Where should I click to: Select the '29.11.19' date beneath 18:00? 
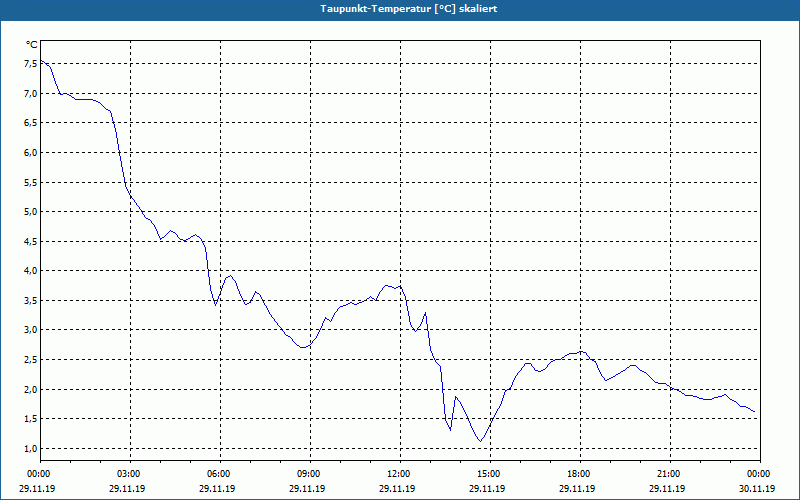(577, 488)
